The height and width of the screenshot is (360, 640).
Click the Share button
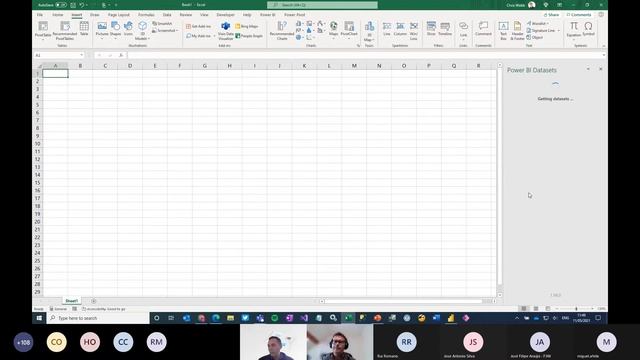click(x=551, y=15)
